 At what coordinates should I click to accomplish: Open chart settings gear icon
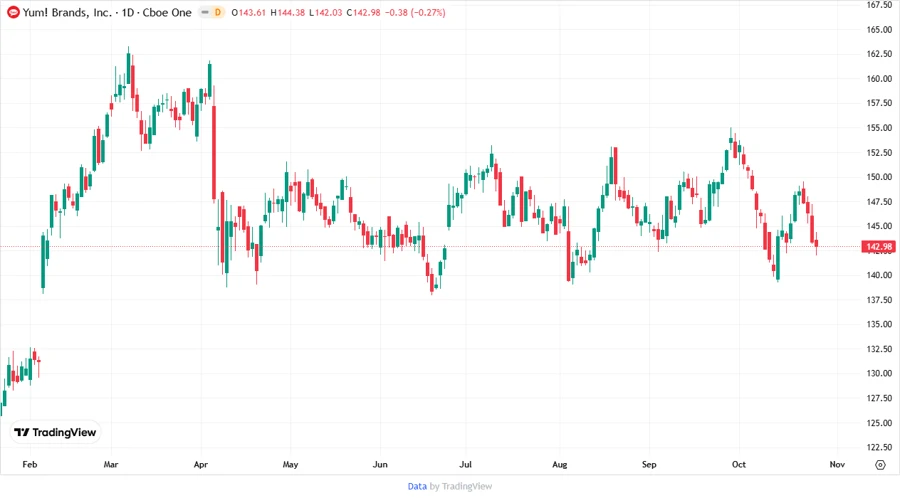coord(880,465)
